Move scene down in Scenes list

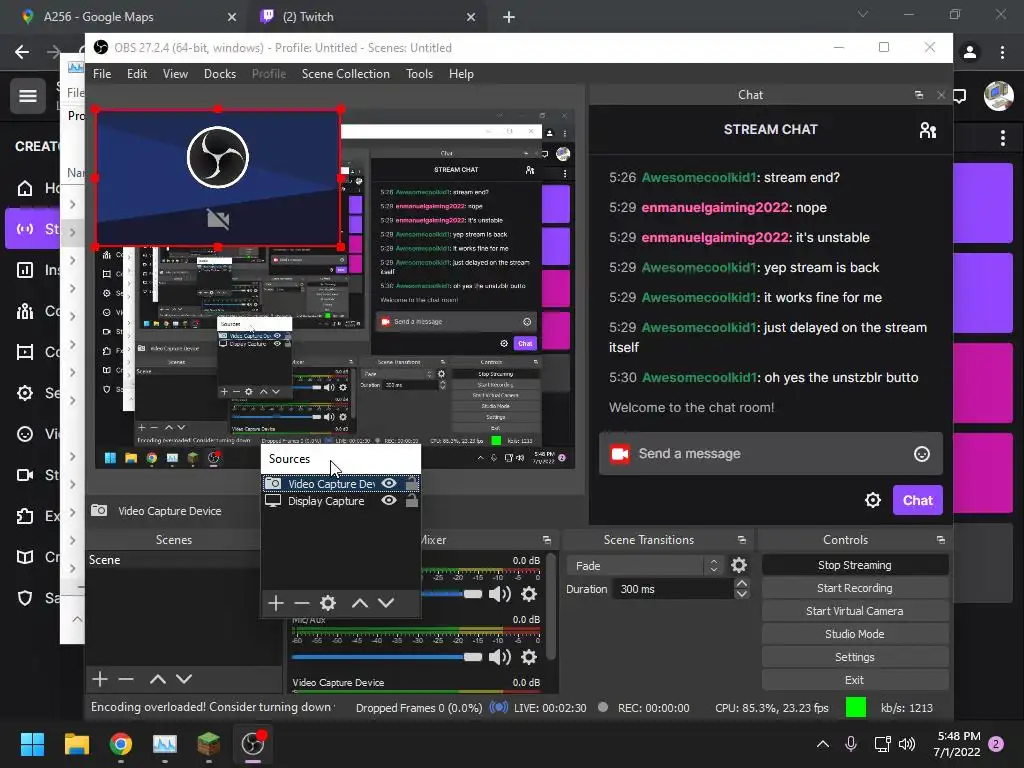click(x=184, y=679)
